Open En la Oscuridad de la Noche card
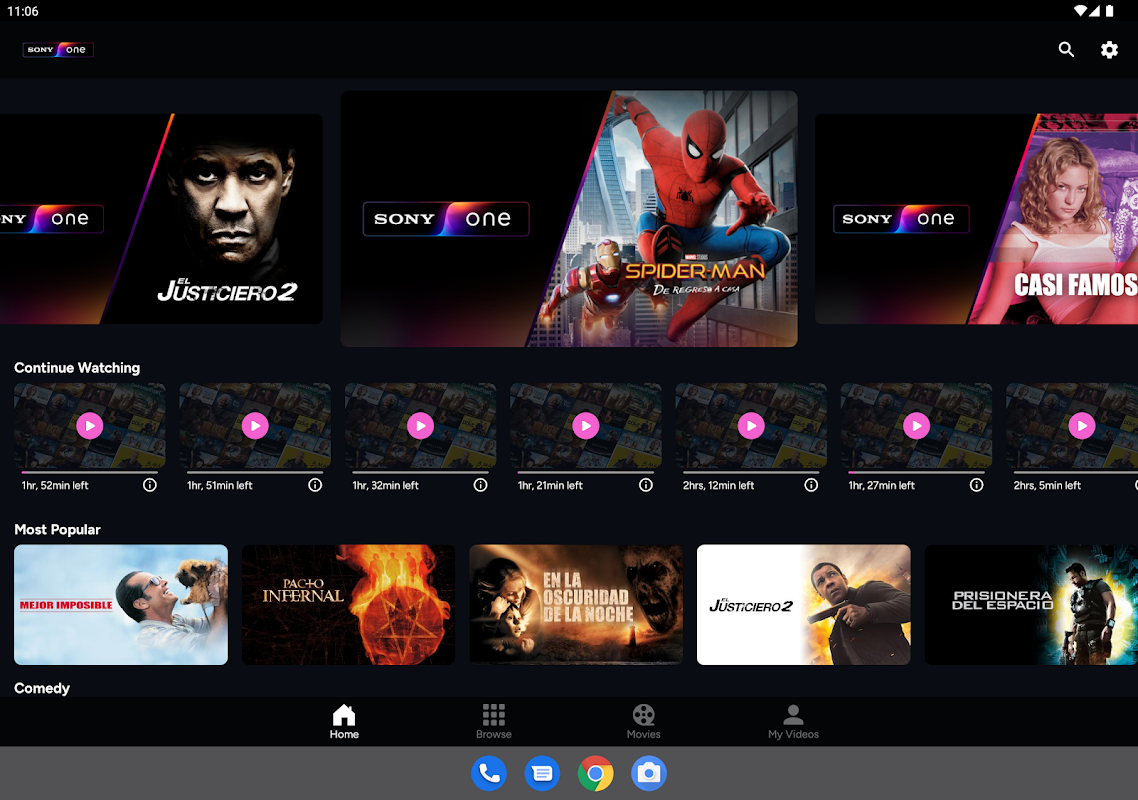1138x800 pixels. [x=576, y=605]
